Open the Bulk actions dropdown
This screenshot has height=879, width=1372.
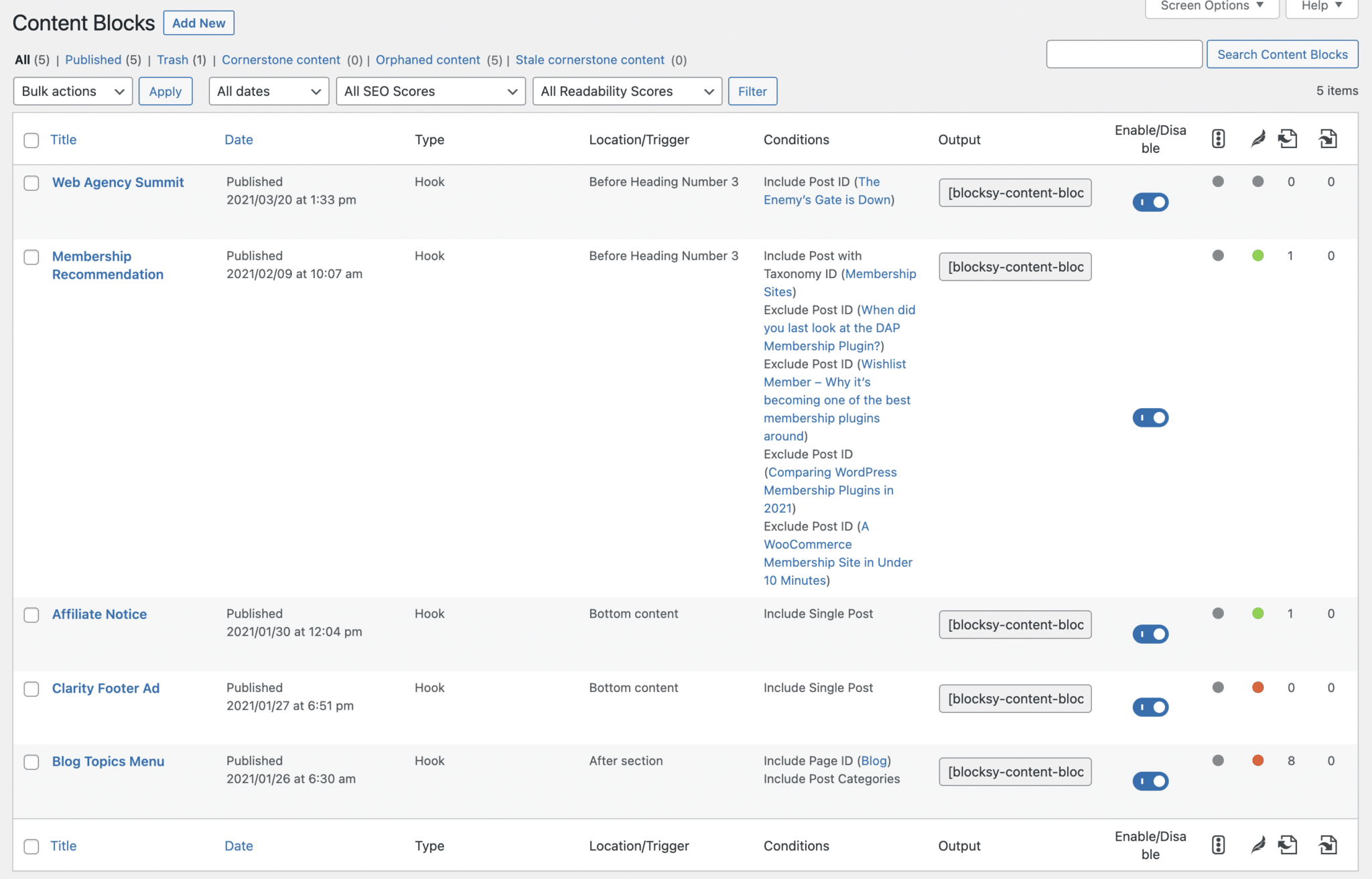(x=72, y=91)
